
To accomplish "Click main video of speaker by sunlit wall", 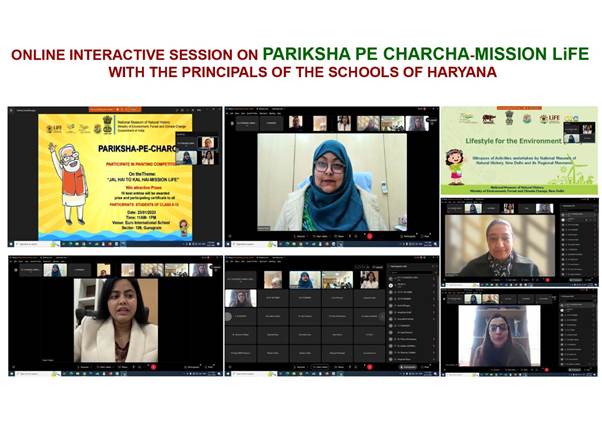I will point(500,246).
